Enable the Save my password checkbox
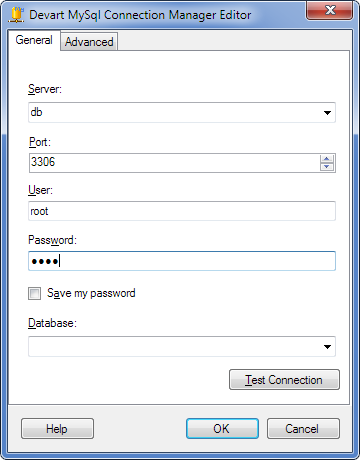Screen dimensions: 360x460 pyautogui.click(x=35, y=294)
